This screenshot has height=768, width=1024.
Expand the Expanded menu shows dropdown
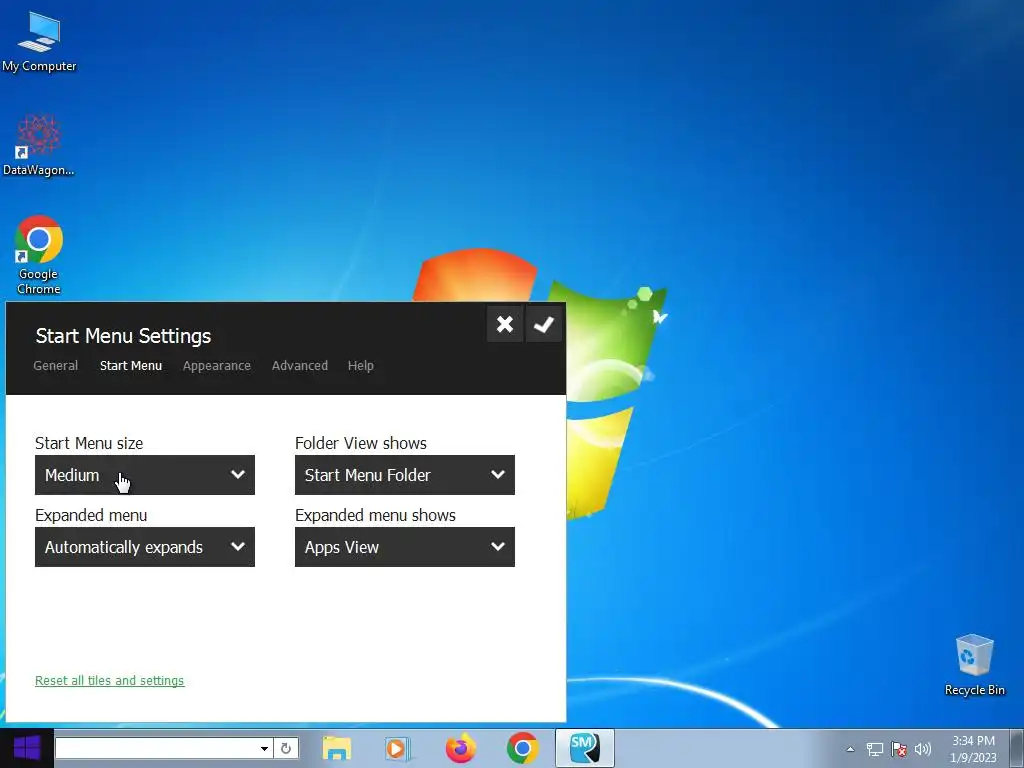[405, 547]
